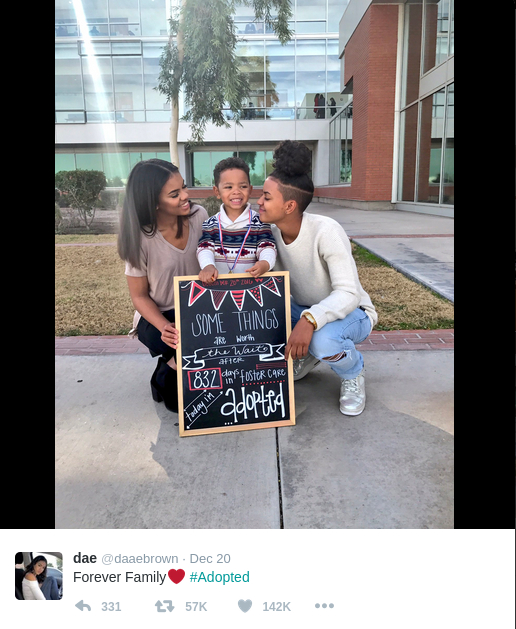Open the three-dot more options menu
516x629 pixels.
[x=324, y=606]
